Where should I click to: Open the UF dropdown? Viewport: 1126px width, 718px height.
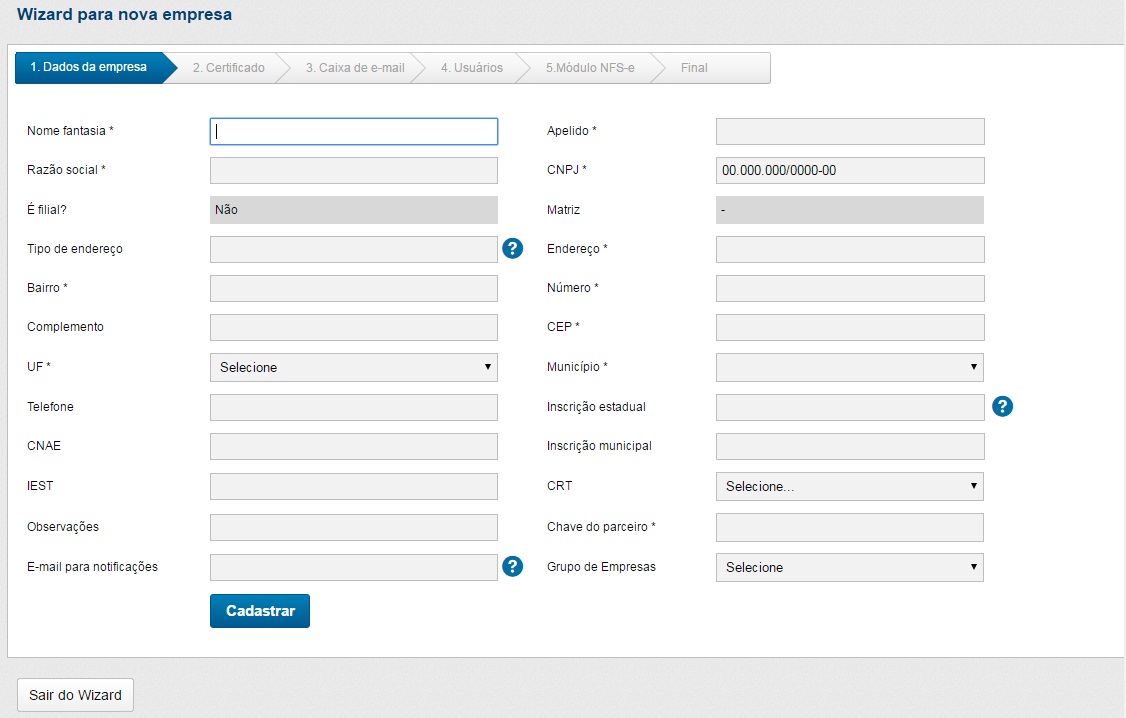pyautogui.click(x=353, y=367)
